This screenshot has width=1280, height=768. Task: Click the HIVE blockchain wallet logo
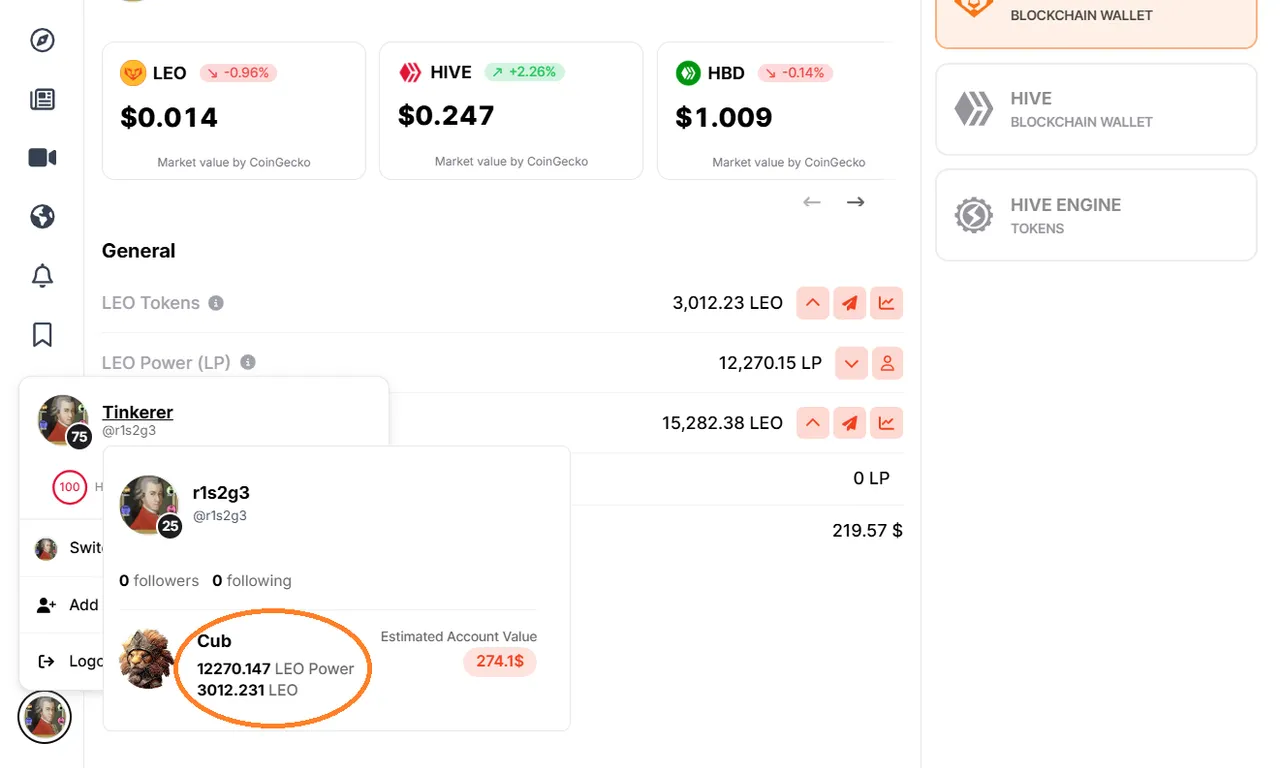coord(974,109)
